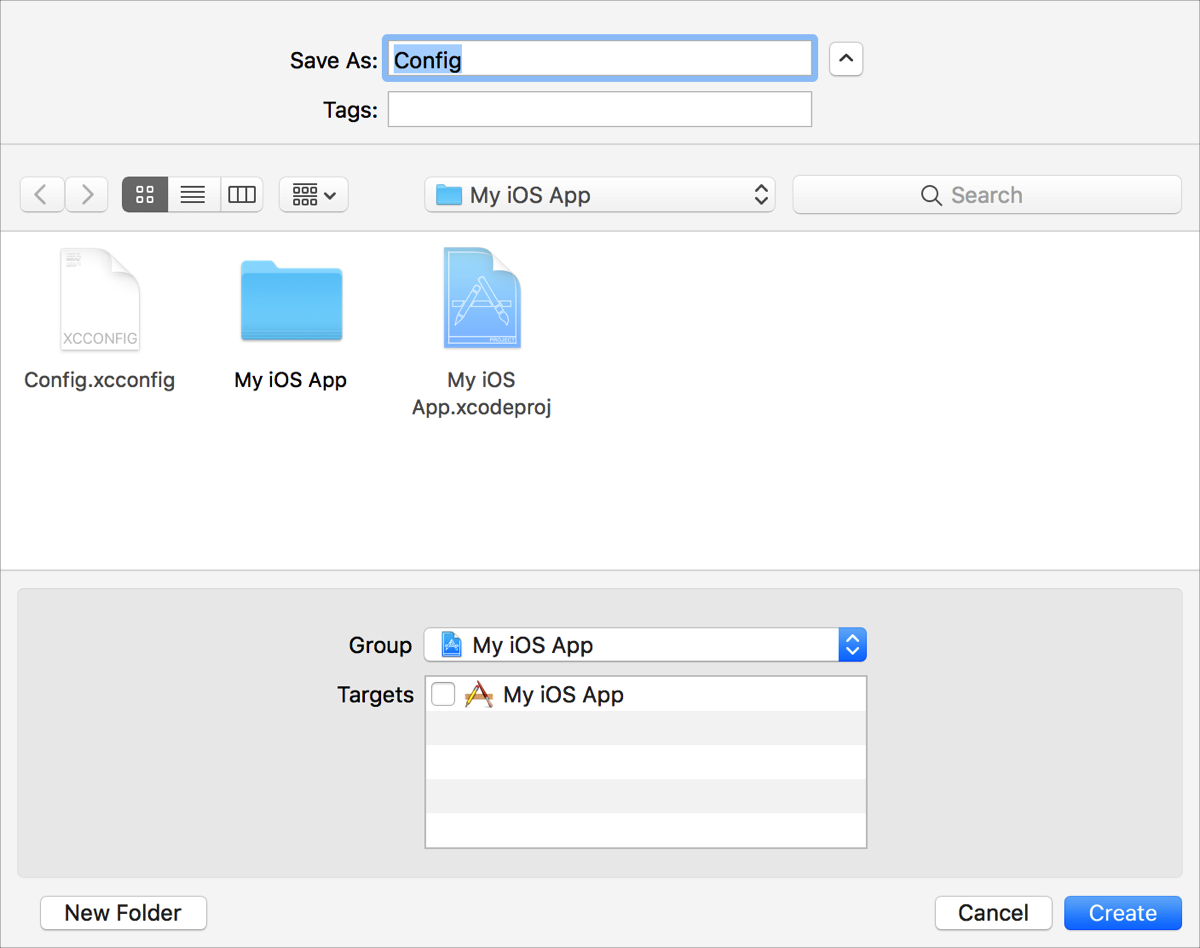Click the Create button
The width and height of the screenshot is (1200, 948).
point(1123,913)
